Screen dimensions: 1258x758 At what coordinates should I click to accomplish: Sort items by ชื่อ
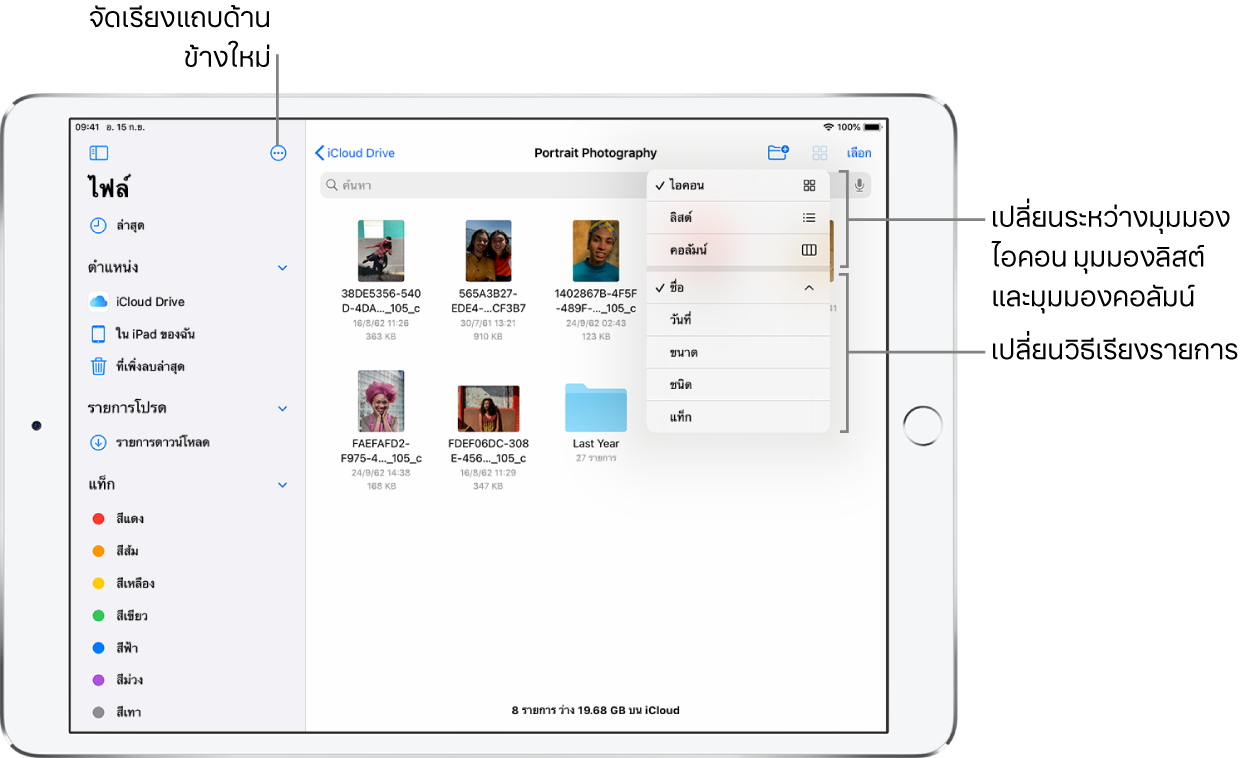coord(738,288)
